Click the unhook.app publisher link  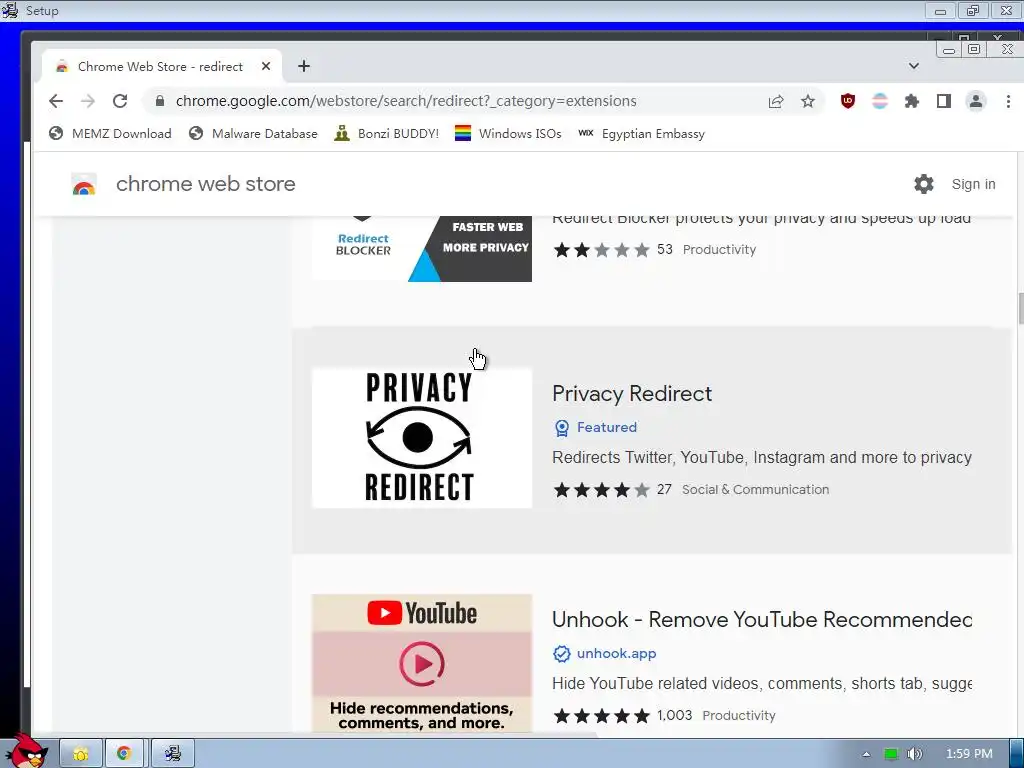click(616, 654)
